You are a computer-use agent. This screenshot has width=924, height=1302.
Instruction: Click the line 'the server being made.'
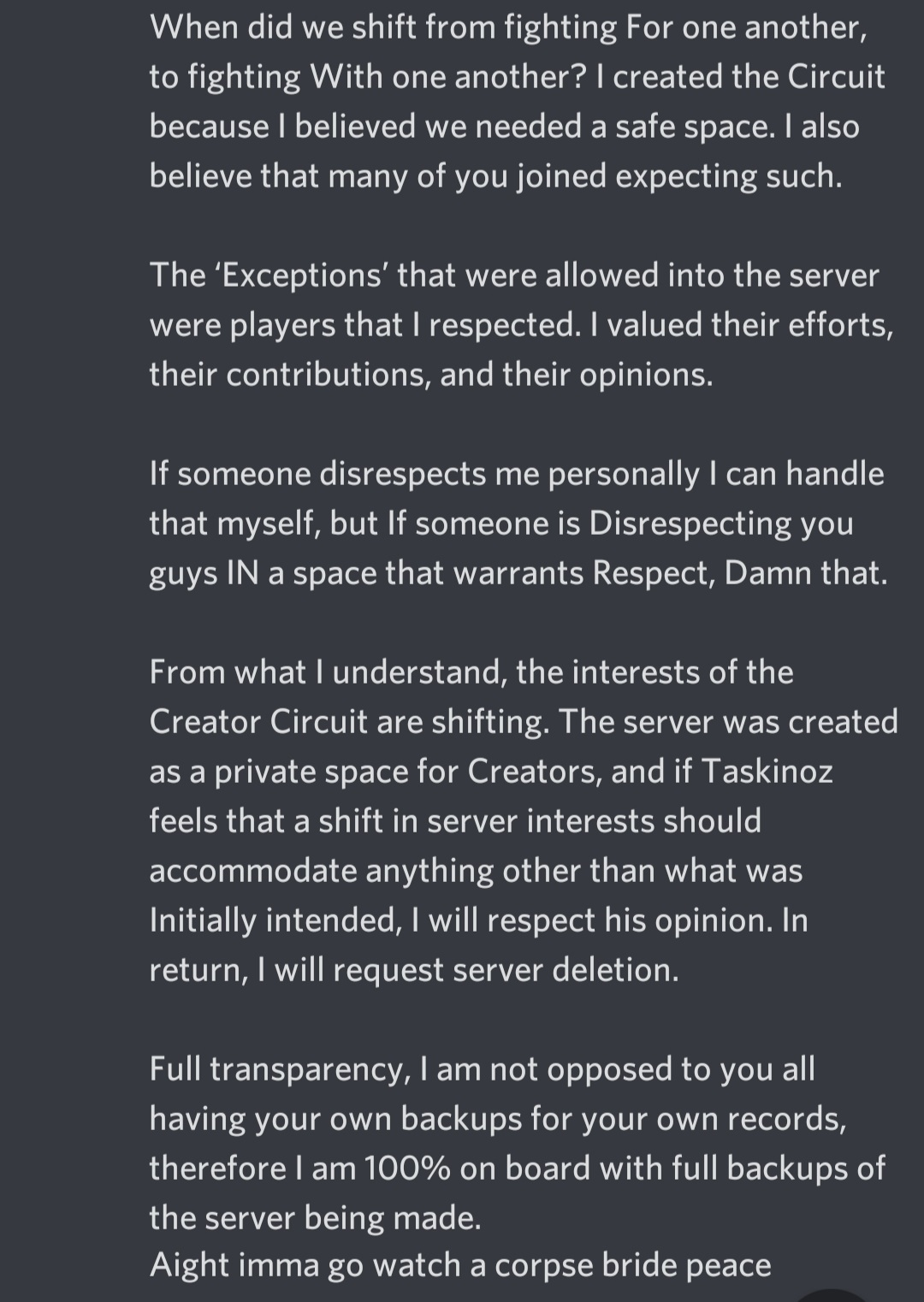coord(315,1217)
